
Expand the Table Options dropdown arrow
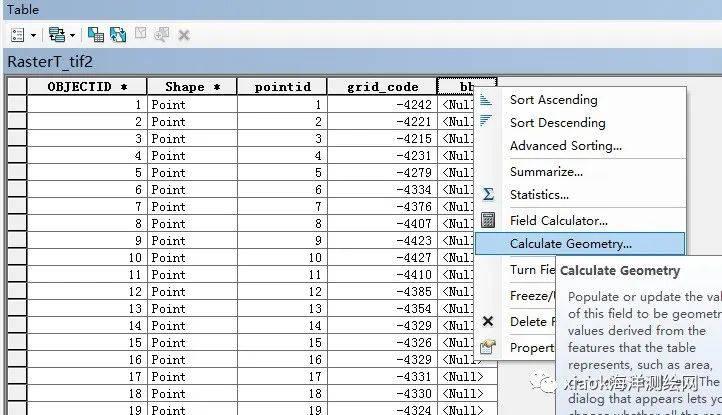point(33,35)
